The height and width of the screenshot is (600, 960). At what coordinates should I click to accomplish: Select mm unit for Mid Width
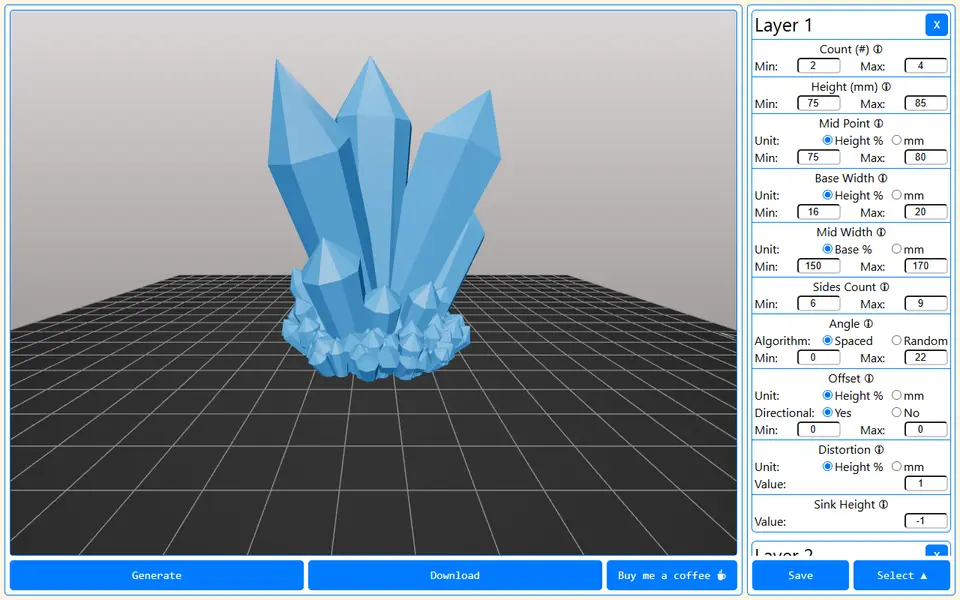point(896,249)
